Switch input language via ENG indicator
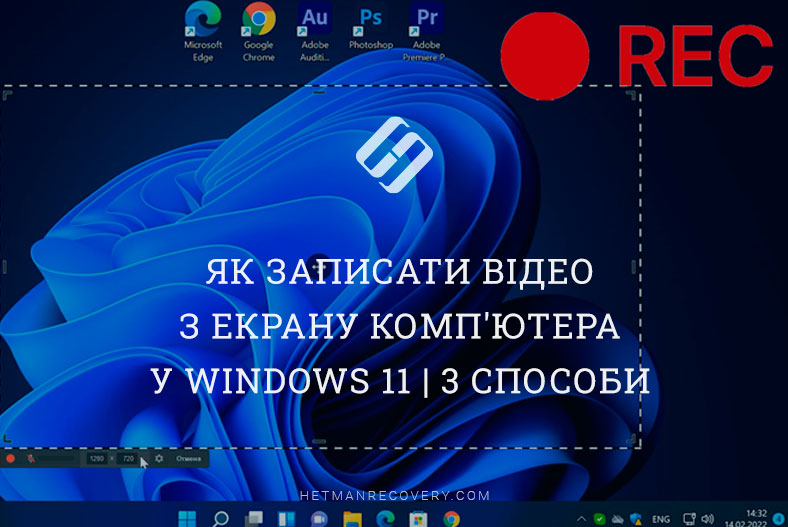 (x=661, y=519)
